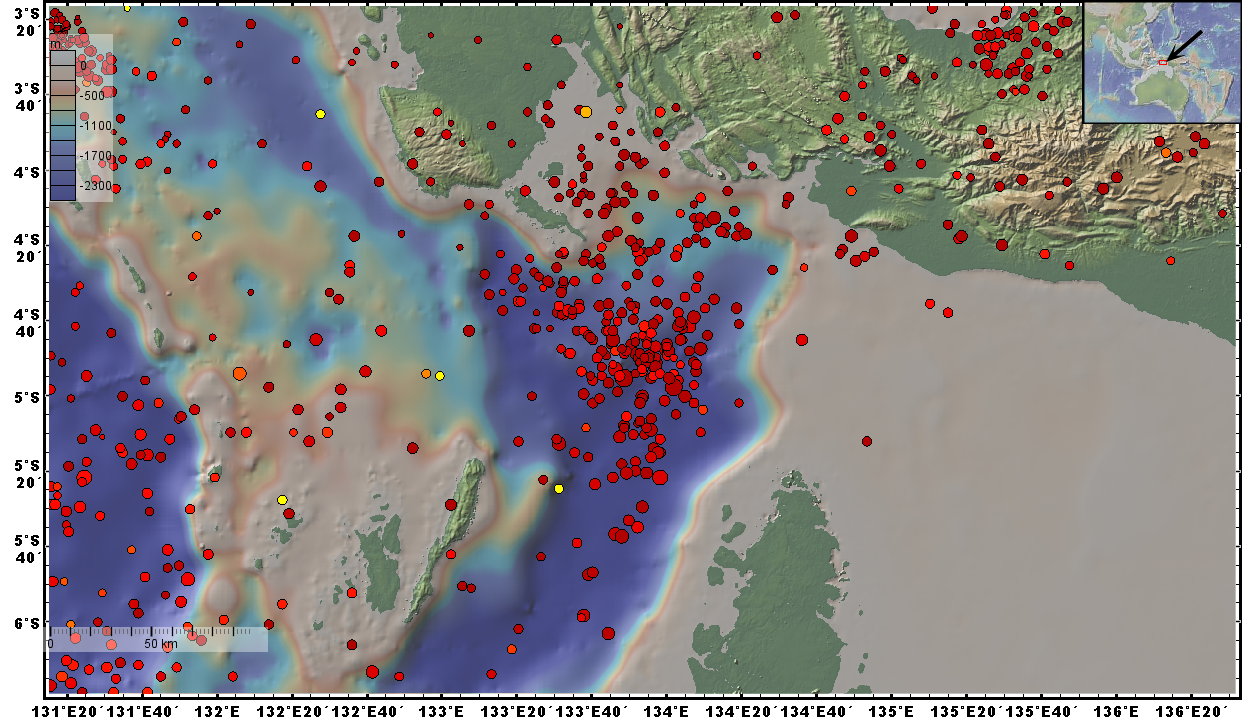The width and height of the screenshot is (1242, 722).
Task: Select the large orange earthquake marker near 132°E
Action: [239, 373]
